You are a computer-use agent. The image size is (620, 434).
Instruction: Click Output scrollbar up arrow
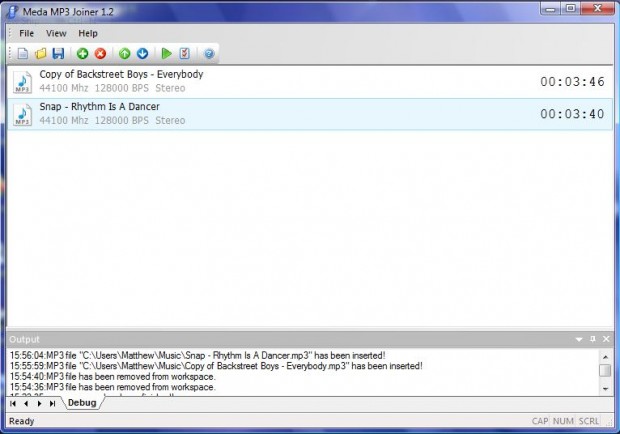[x=605, y=357]
